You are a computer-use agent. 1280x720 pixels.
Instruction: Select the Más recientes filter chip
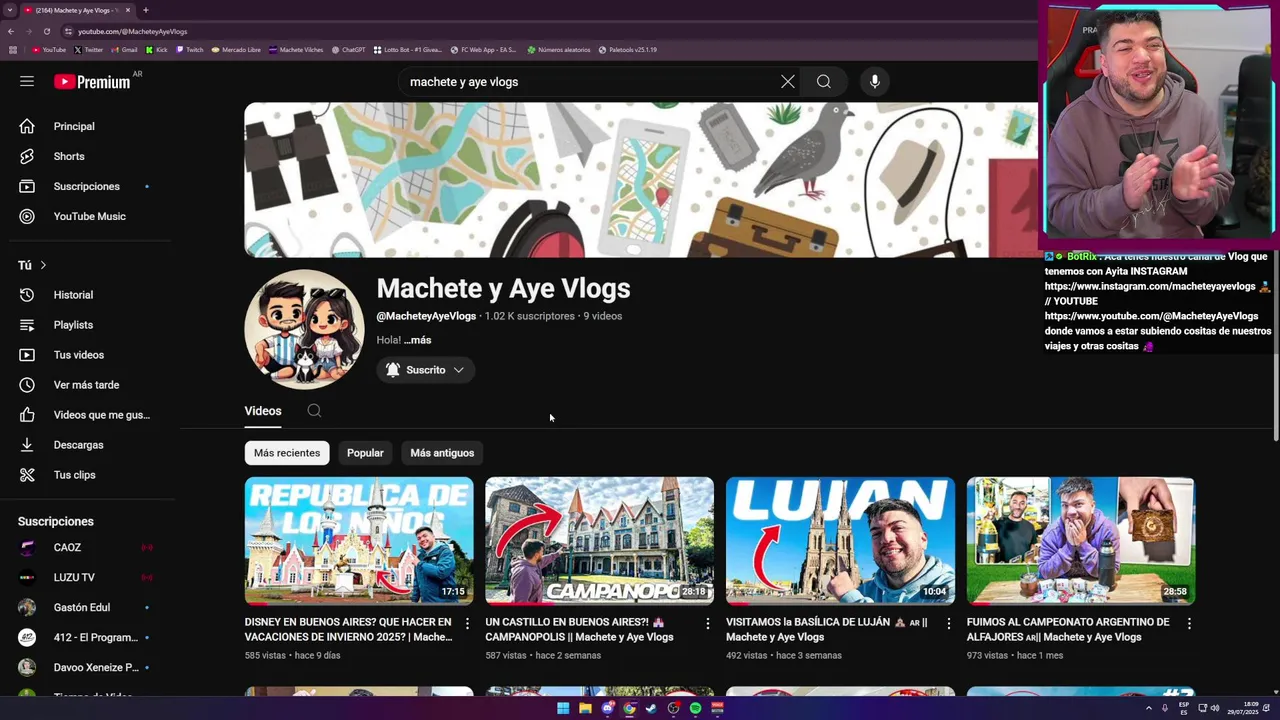(287, 453)
